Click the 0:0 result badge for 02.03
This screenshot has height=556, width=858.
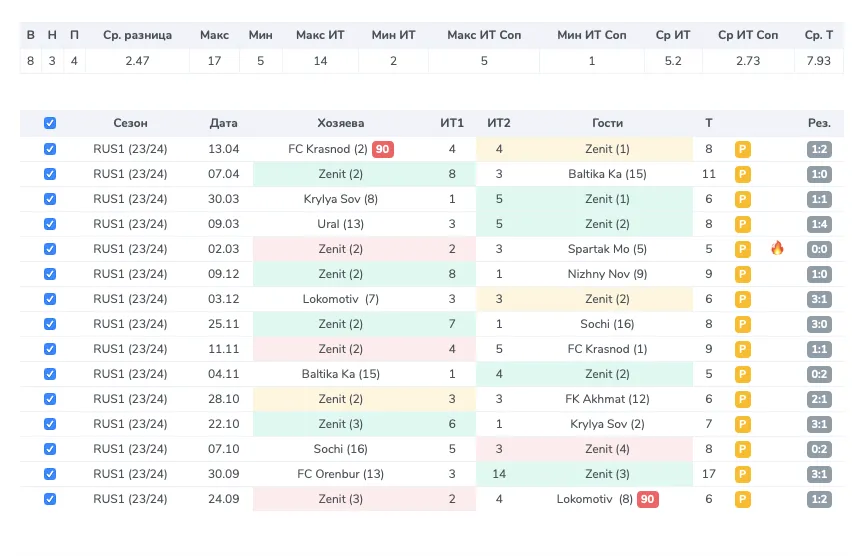(x=819, y=250)
